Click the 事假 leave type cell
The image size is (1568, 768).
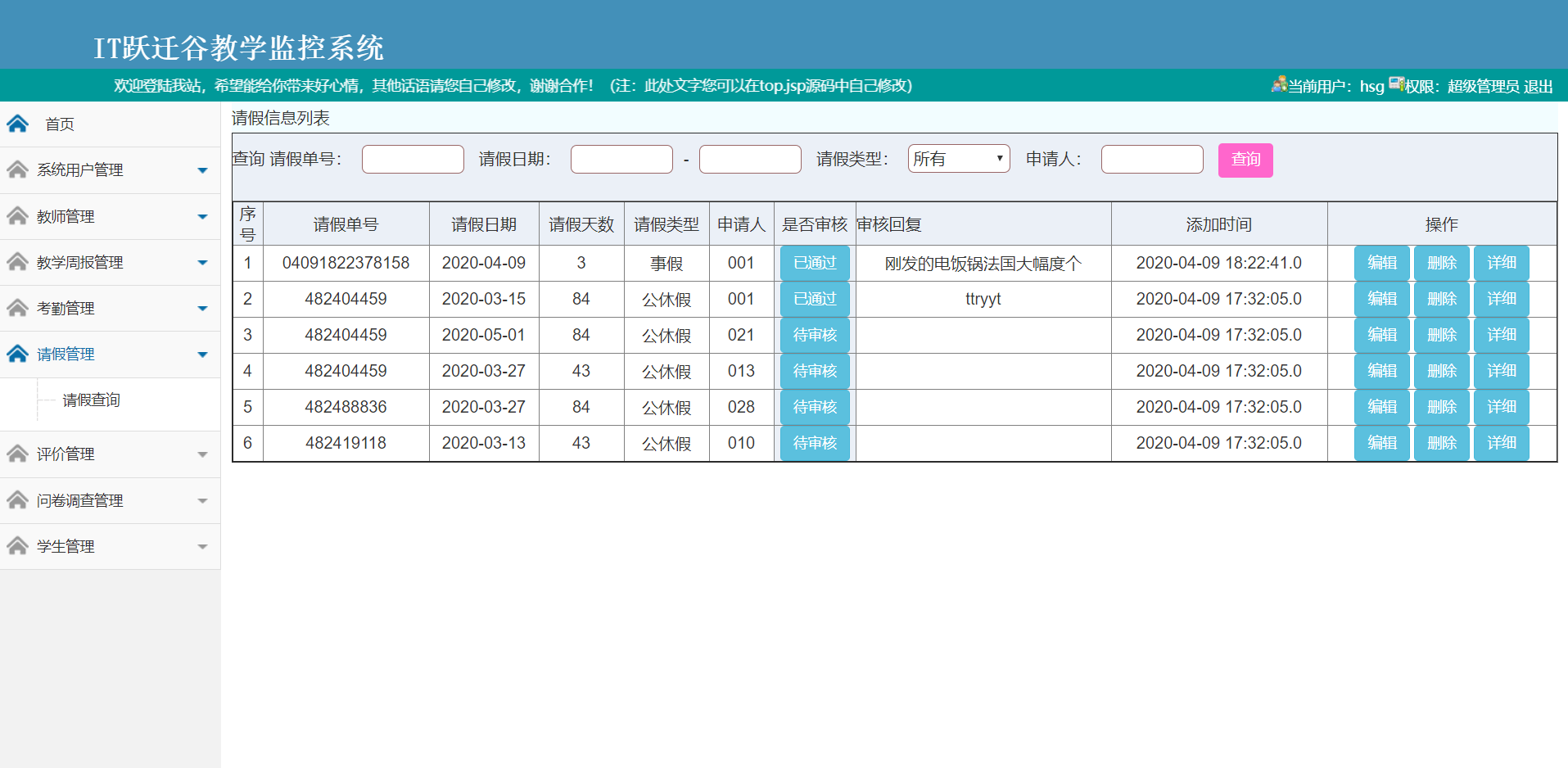pos(667,263)
